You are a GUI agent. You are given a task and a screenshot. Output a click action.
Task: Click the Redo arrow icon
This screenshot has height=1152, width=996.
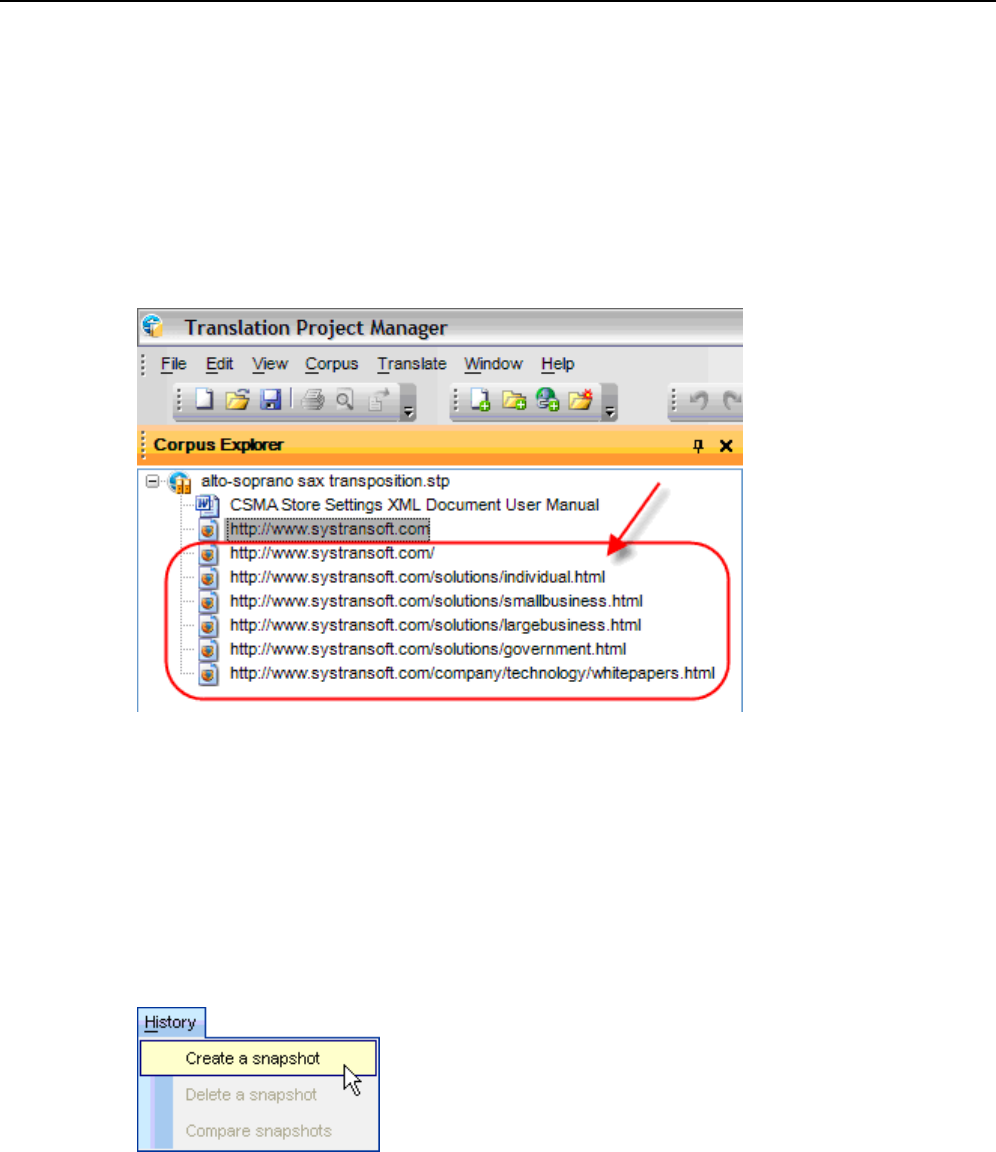tap(732, 400)
